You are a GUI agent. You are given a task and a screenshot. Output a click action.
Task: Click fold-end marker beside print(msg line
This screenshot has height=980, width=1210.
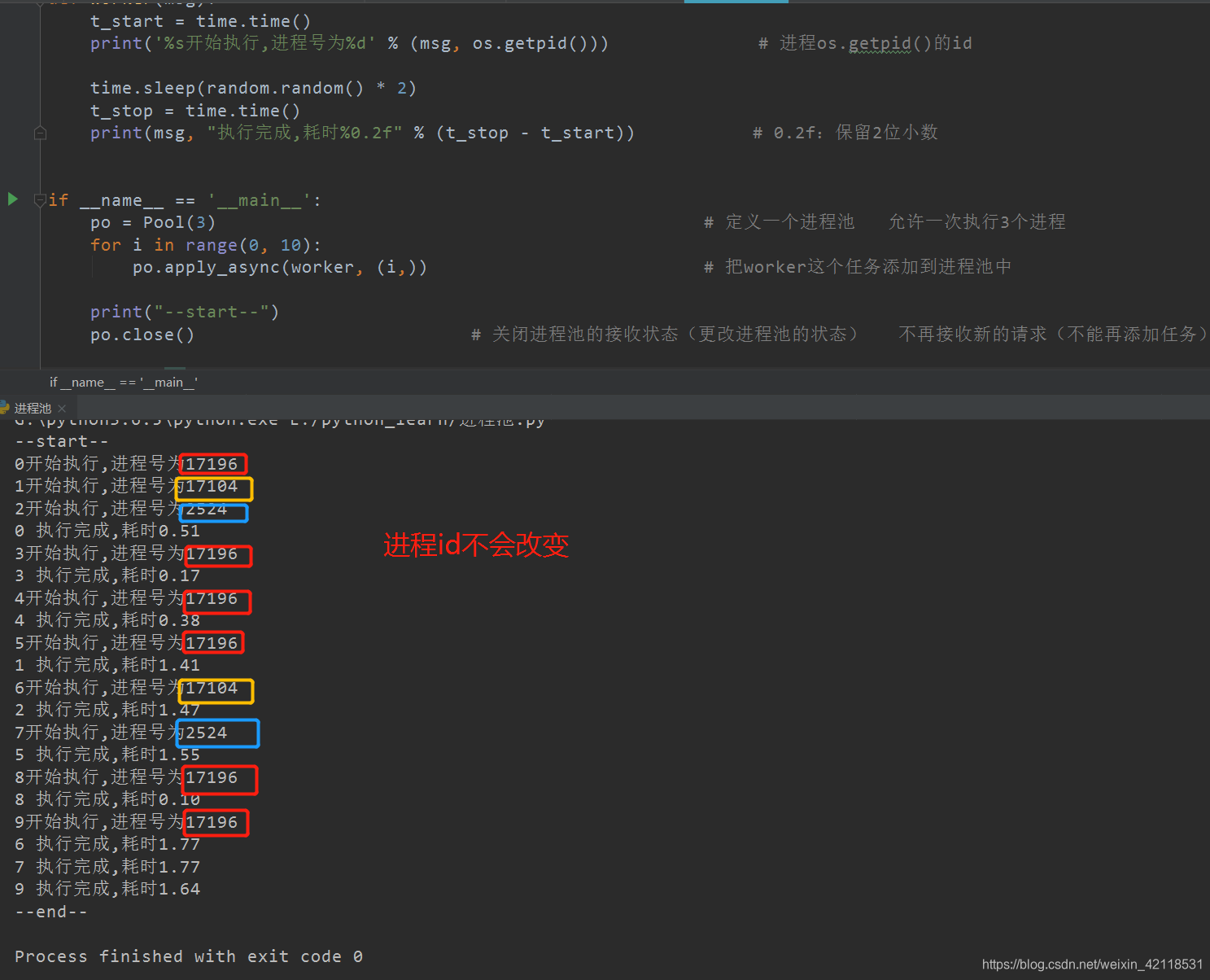(x=40, y=133)
